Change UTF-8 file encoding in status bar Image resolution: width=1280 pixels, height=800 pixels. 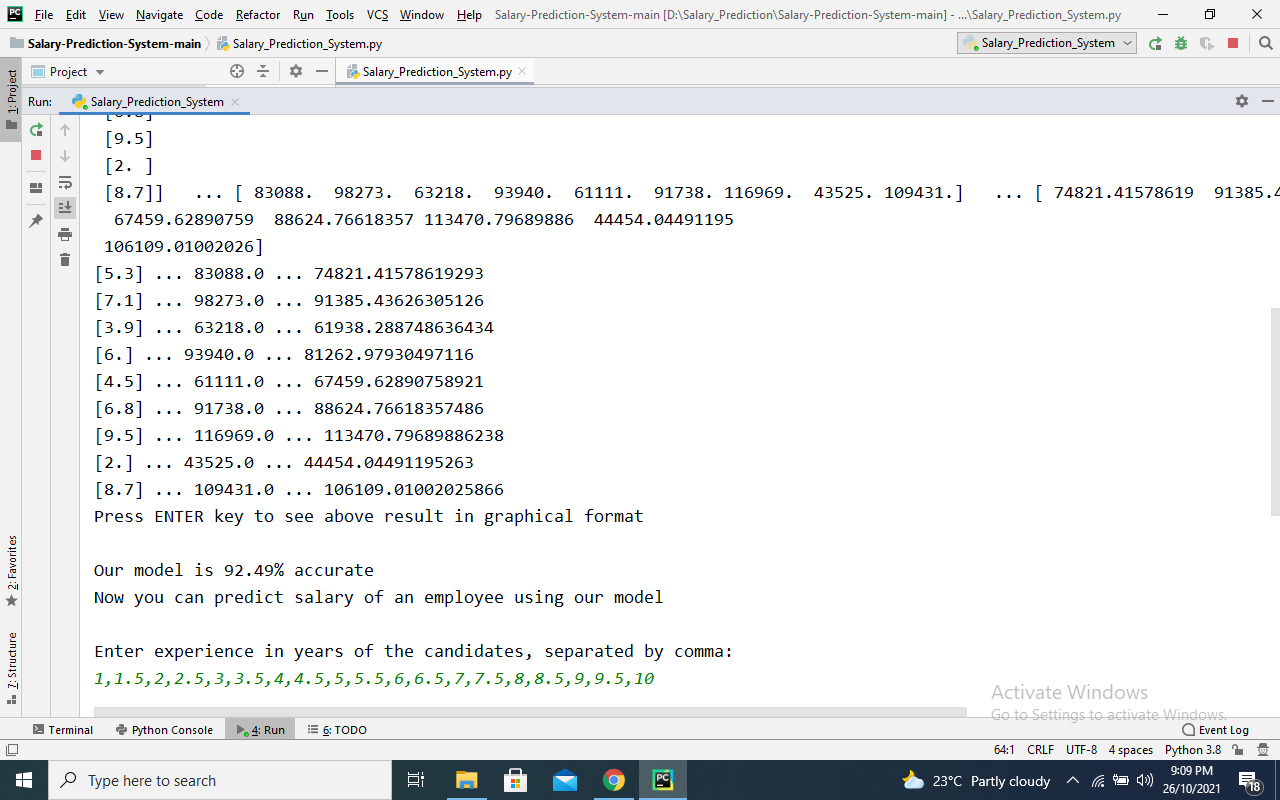click(1081, 749)
